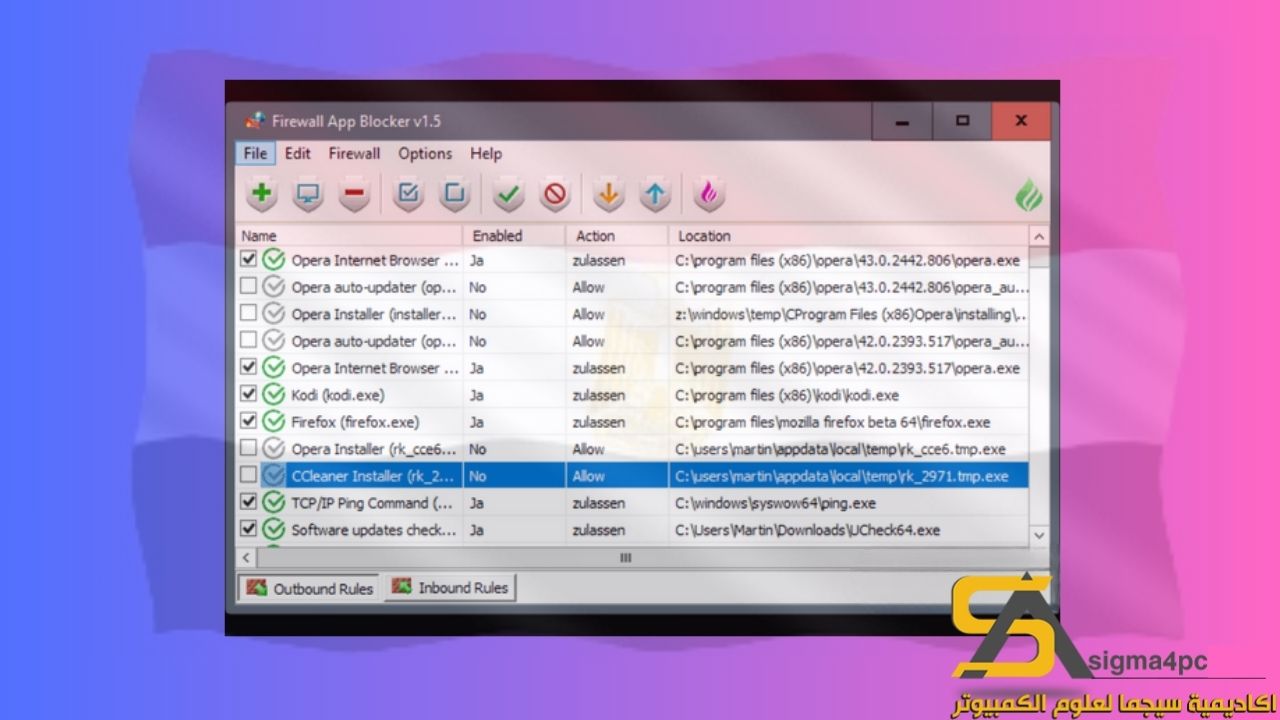The image size is (1280, 720).
Task: Uncheck the Software updates check checkbox
Action: [x=249, y=530]
